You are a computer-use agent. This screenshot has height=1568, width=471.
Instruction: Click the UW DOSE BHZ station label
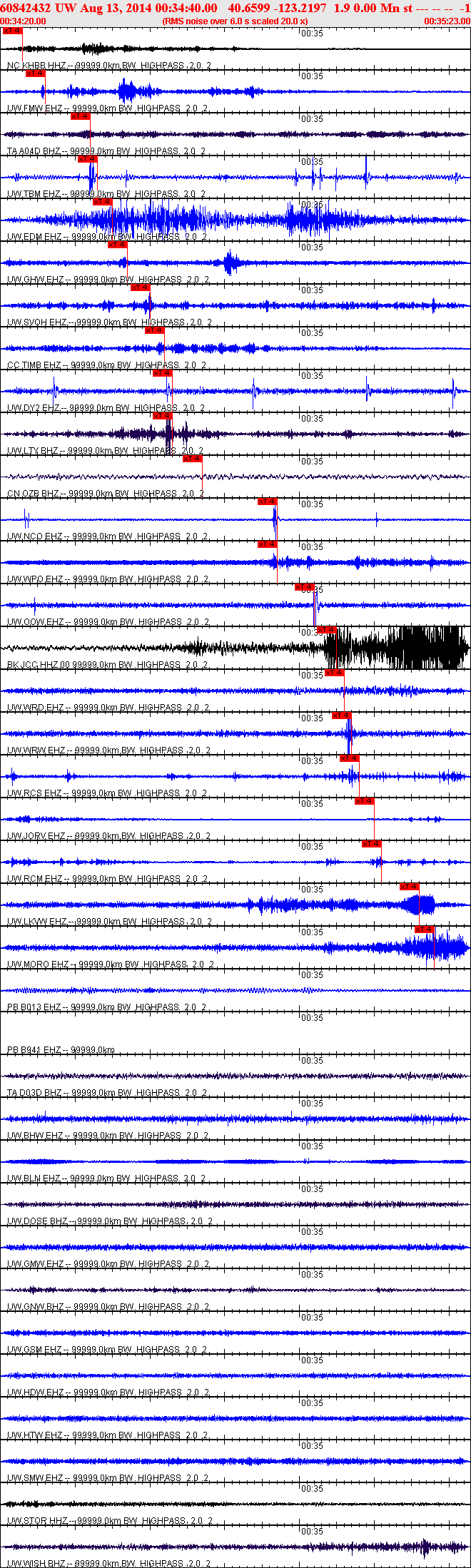pos(110,1221)
